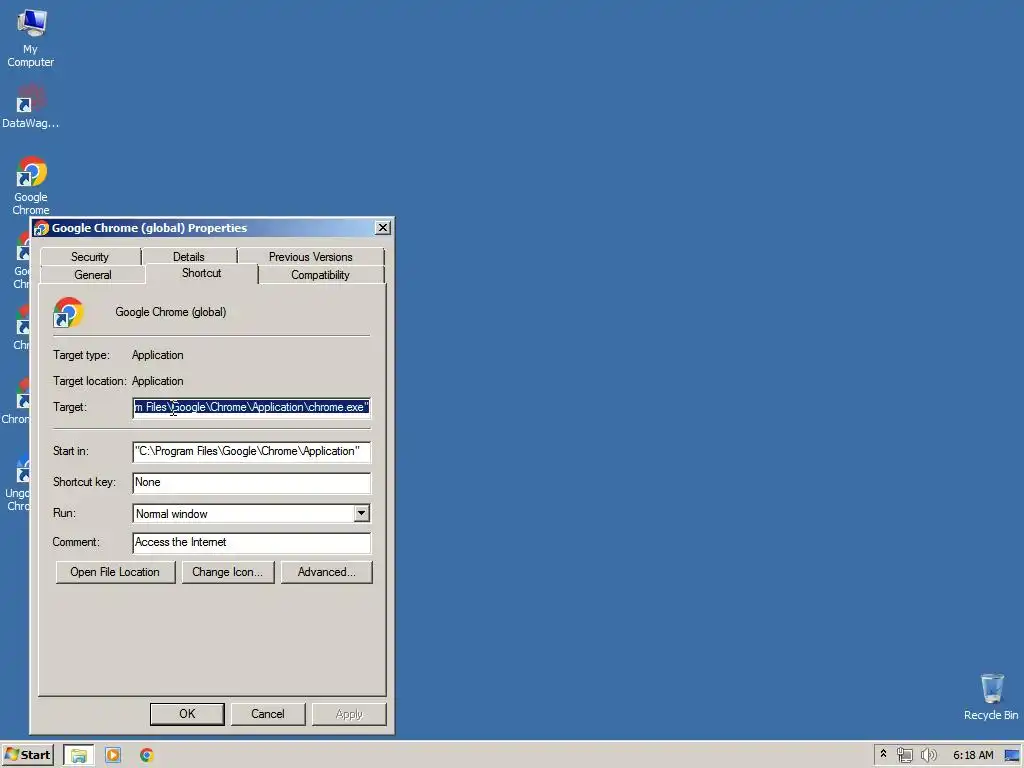Expand the Run dropdown arrow
Image resolution: width=1024 pixels, height=768 pixels.
(x=361, y=513)
